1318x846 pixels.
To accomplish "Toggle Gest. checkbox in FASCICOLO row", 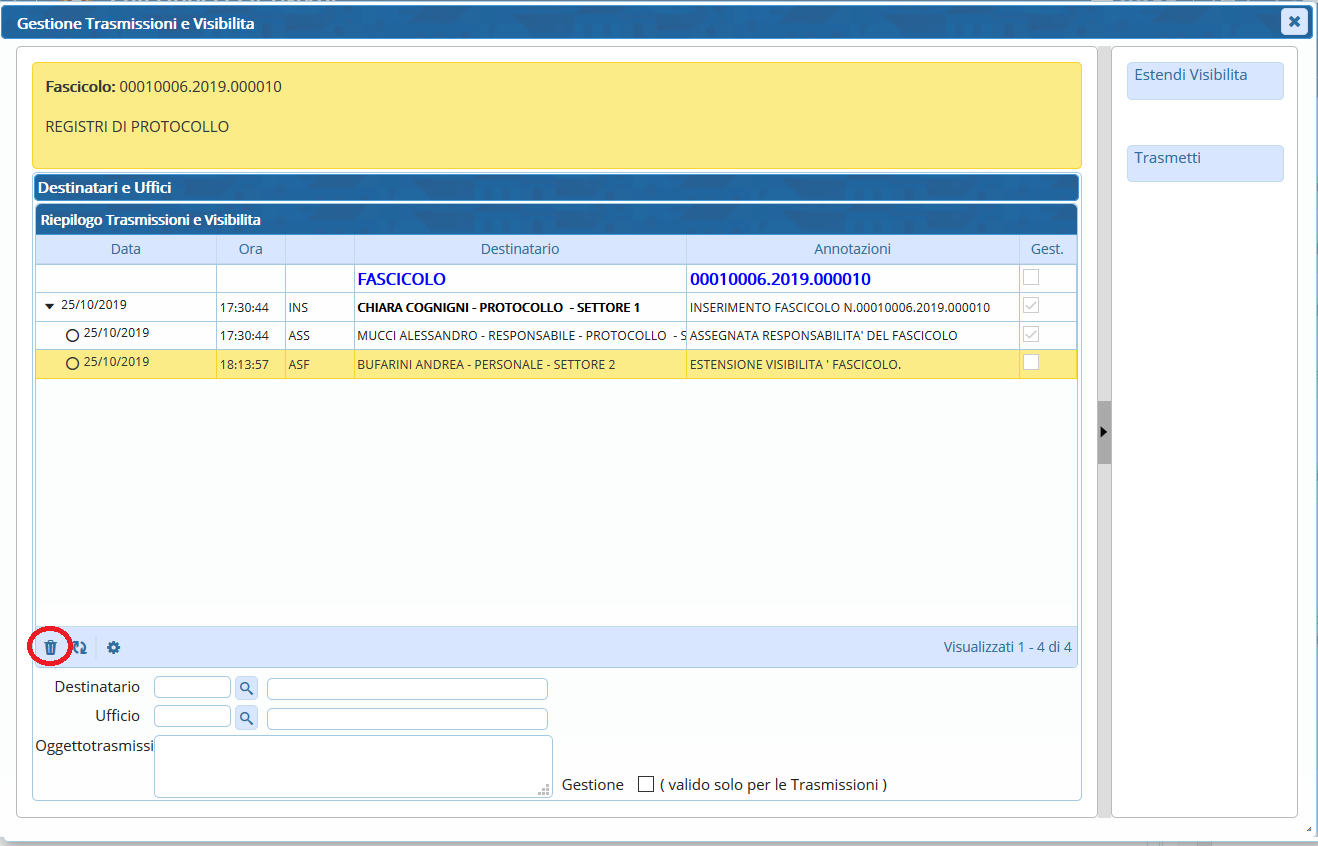I will tap(1030, 278).
